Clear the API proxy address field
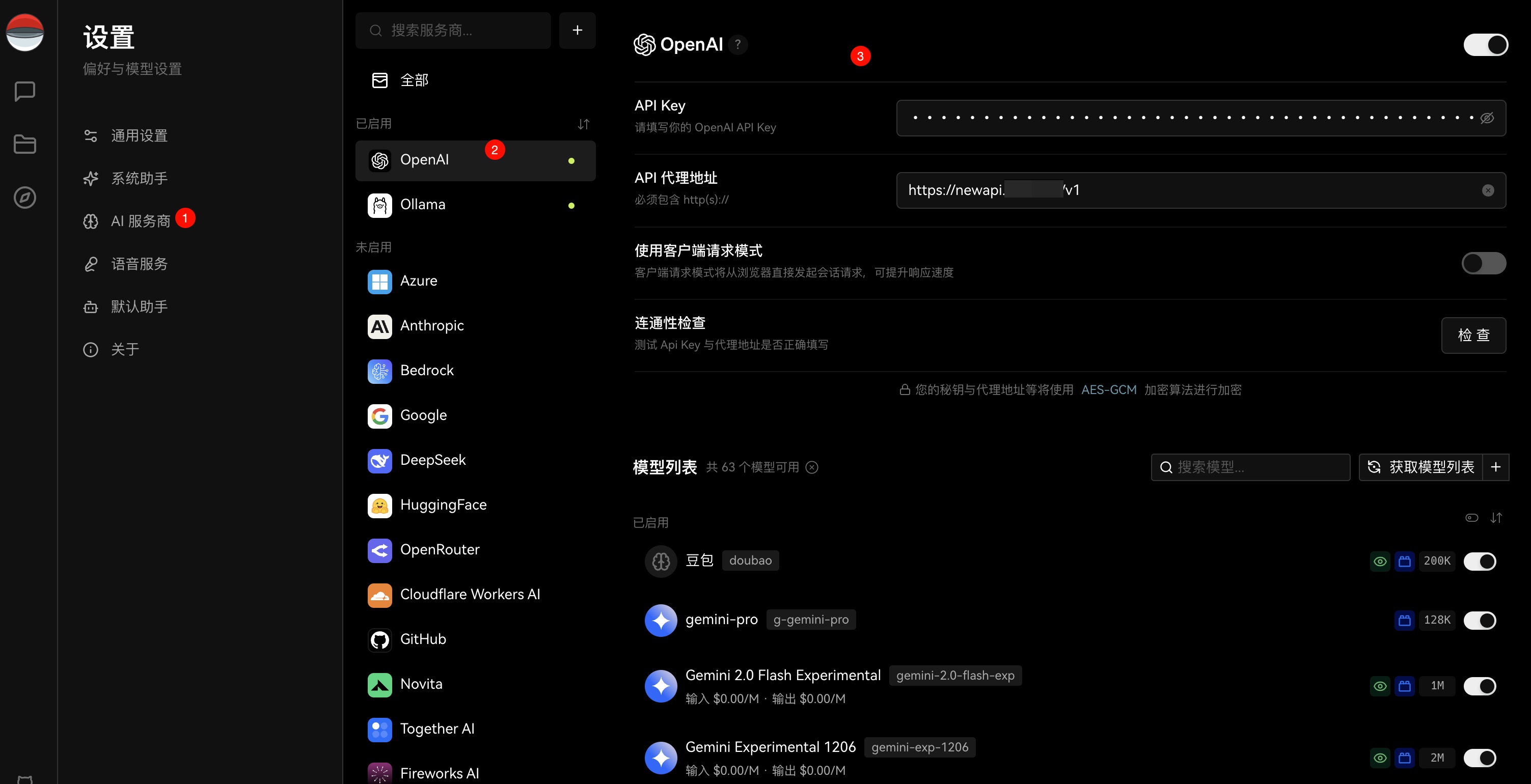The height and width of the screenshot is (784, 1531). point(1488,190)
